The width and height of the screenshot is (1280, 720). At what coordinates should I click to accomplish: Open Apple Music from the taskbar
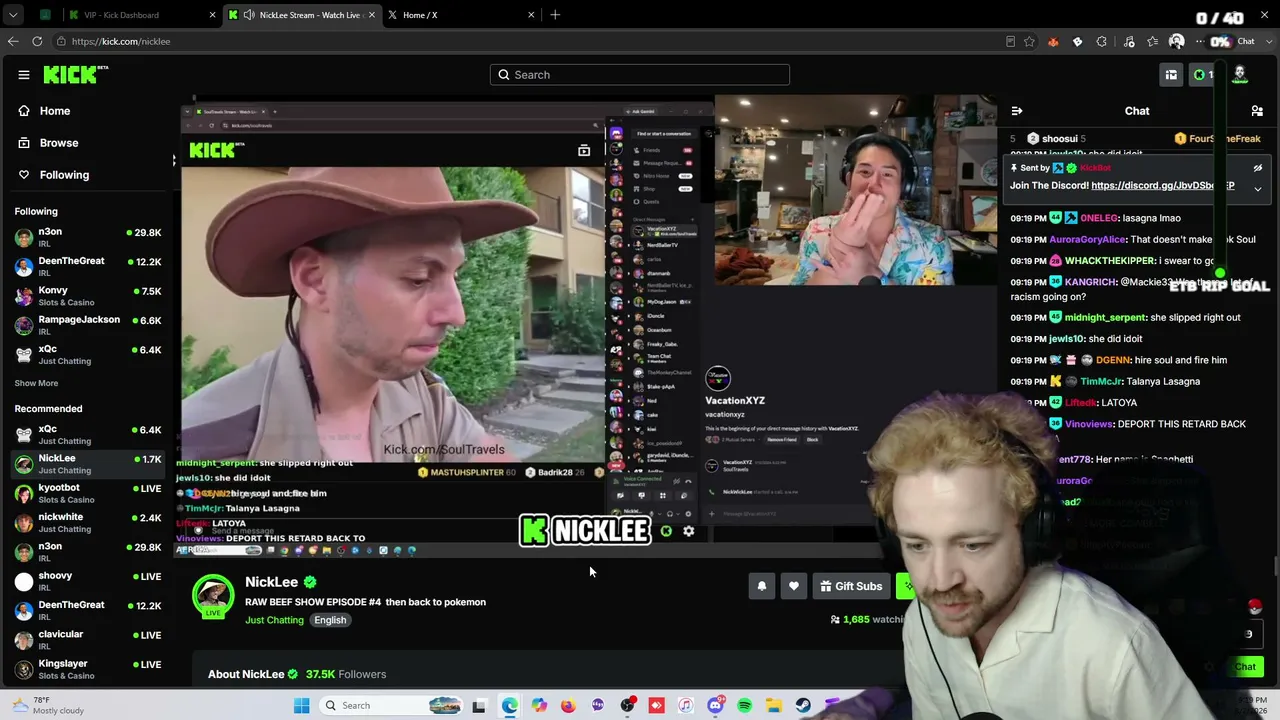click(686, 706)
